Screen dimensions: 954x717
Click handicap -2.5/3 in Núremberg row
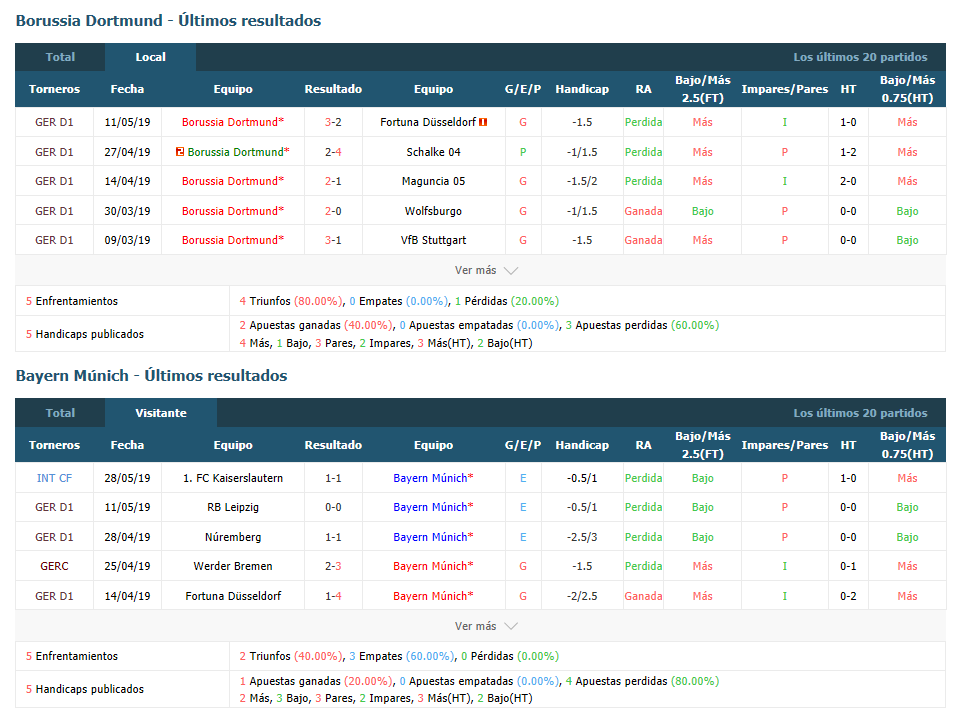(582, 537)
